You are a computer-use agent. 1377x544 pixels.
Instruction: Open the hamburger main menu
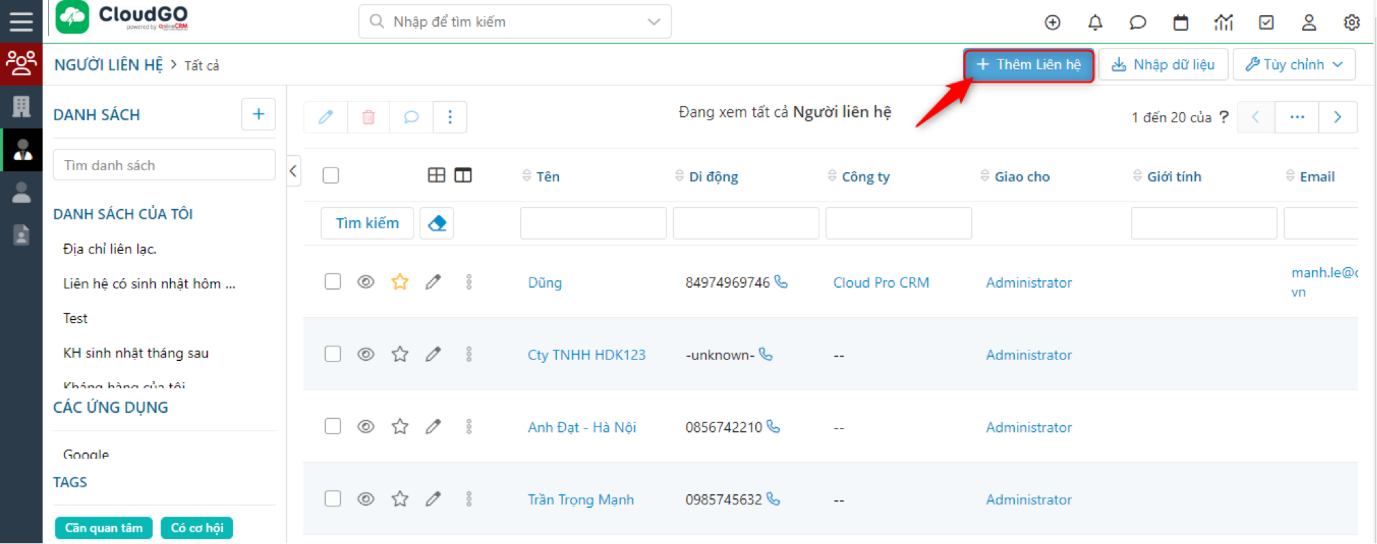pos(21,21)
